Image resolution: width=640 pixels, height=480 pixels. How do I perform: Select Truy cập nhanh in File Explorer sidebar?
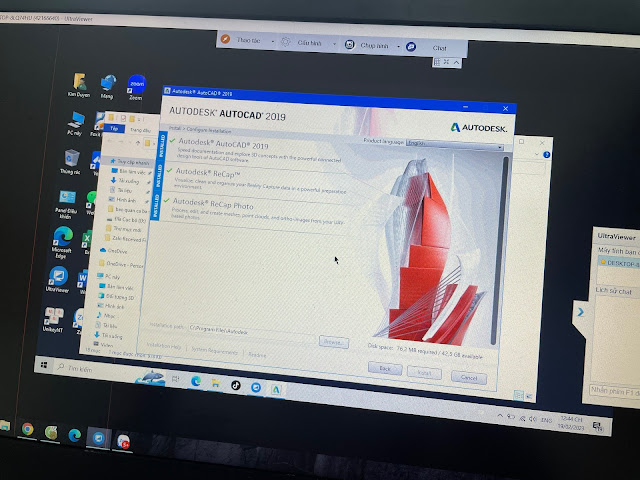(130, 162)
